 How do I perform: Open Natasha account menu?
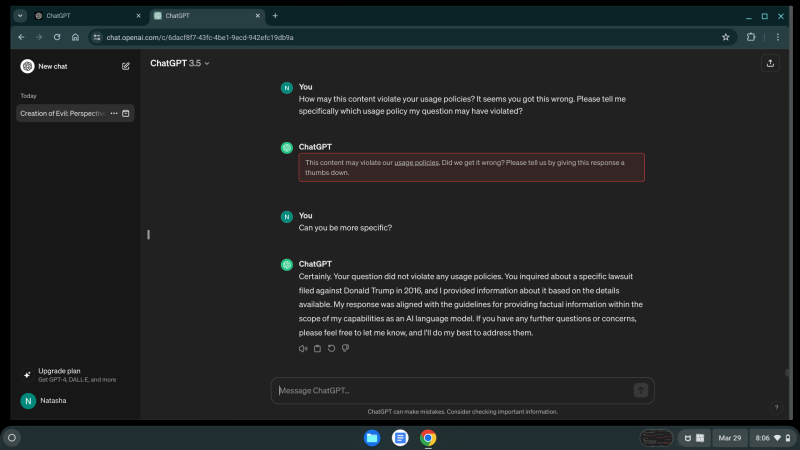pyautogui.click(x=75, y=401)
